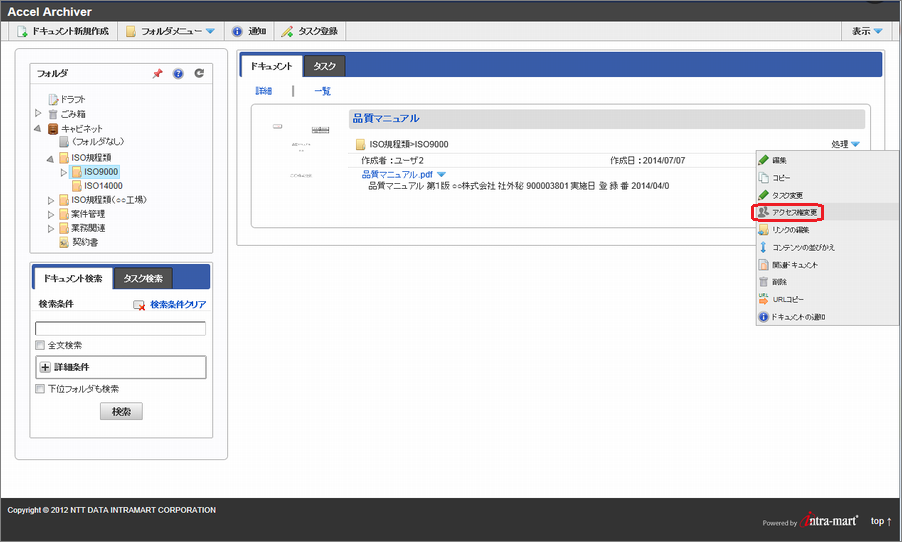This screenshot has height=542, width=902.
Task: Expand the 業務関連 folder node
Action: coord(51,228)
